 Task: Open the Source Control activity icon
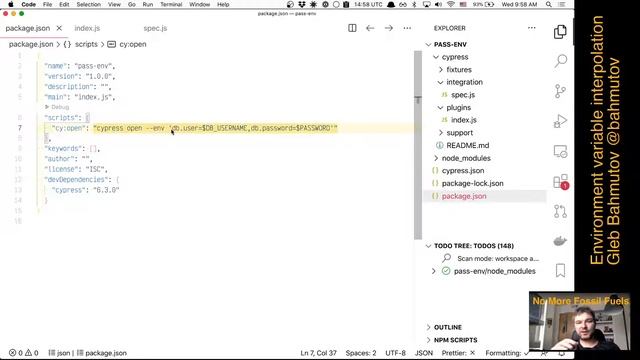[x=560, y=91]
